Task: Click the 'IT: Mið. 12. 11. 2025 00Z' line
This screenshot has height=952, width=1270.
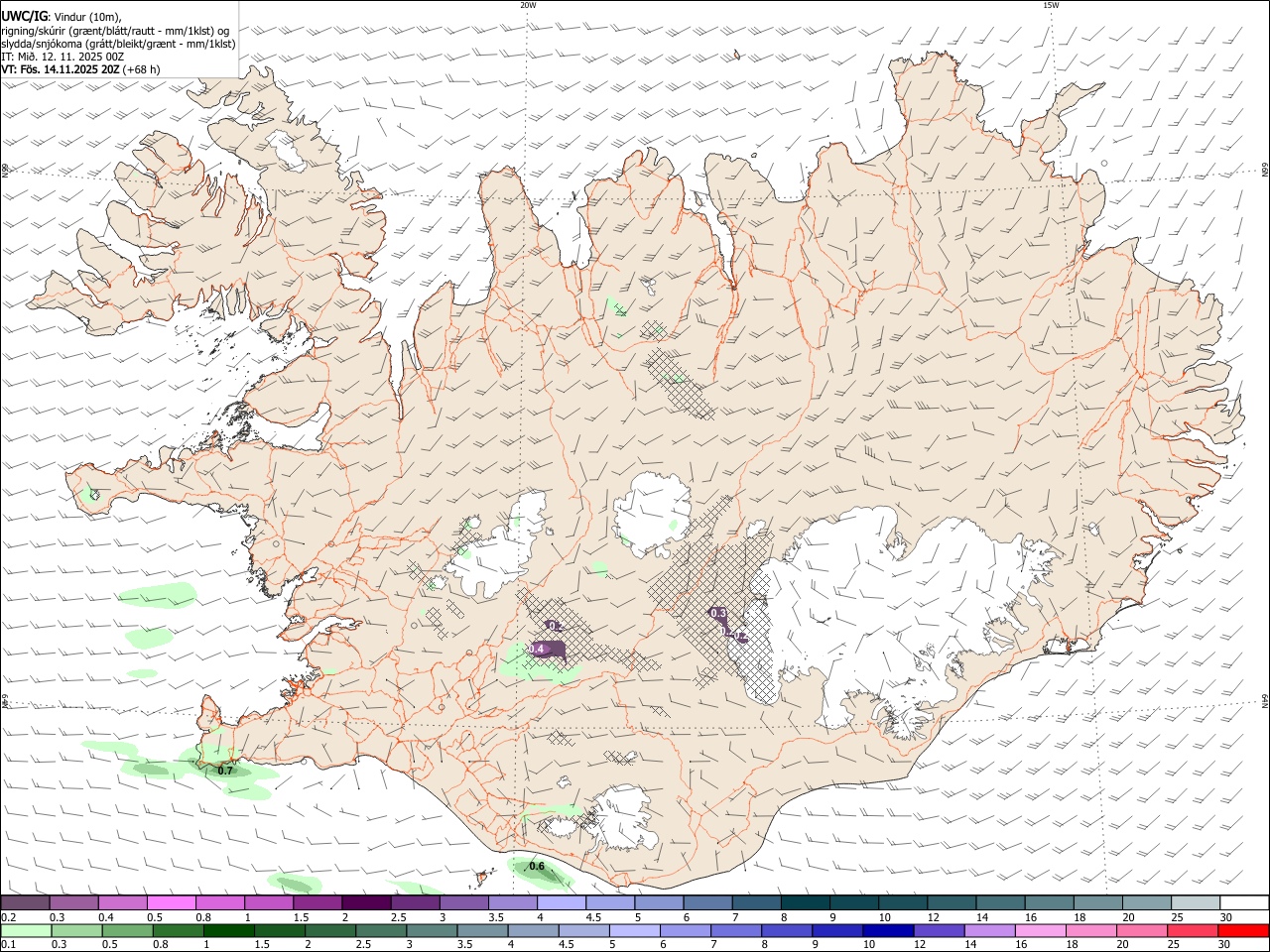Action: [63, 57]
